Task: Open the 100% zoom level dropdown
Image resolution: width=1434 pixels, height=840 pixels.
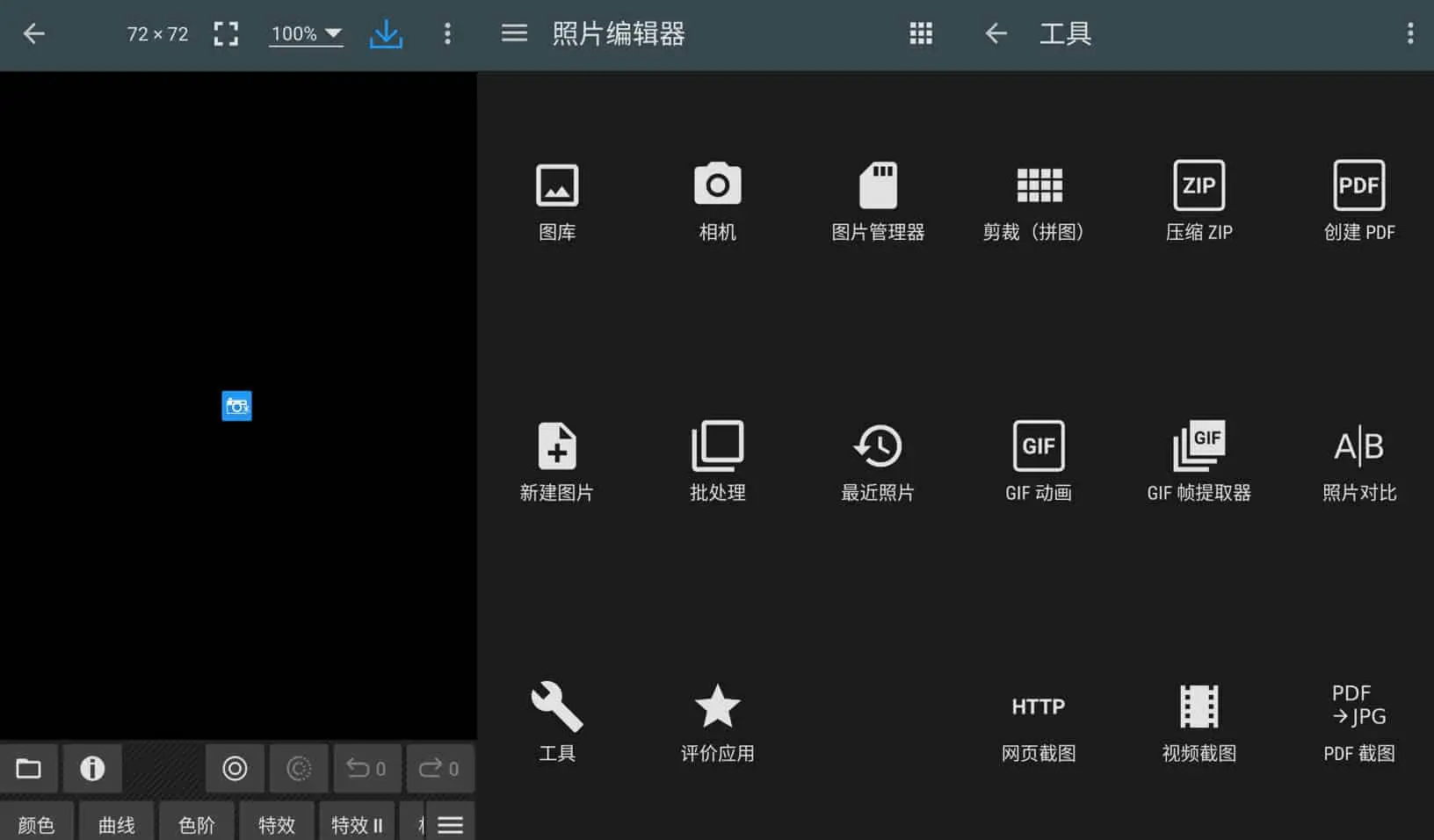Action: (x=305, y=33)
